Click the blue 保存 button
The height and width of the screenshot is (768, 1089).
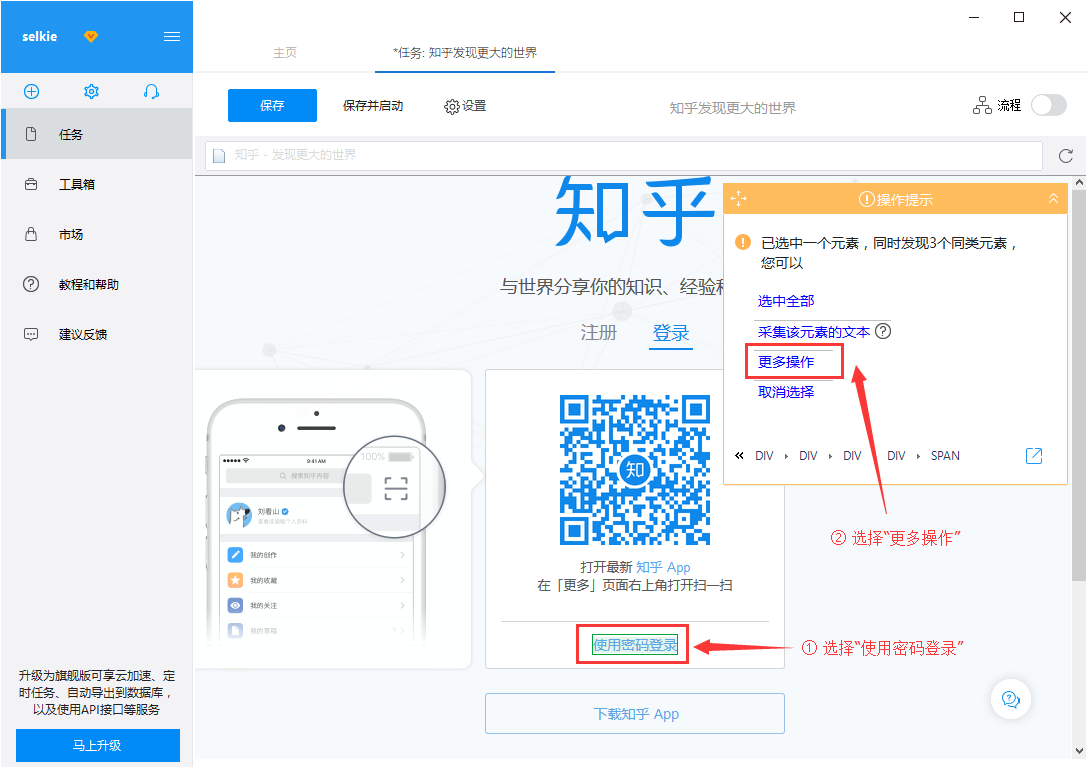pyautogui.click(x=272, y=106)
